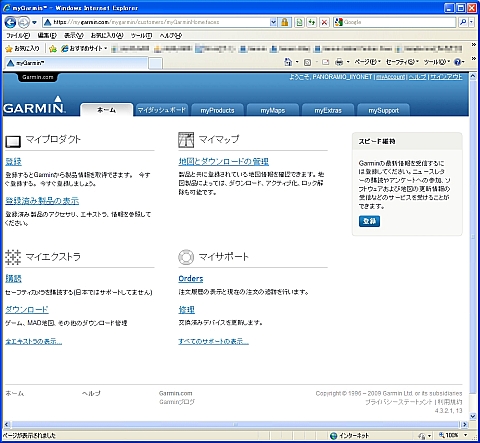Image resolution: width=480 pixels, height=443 pixels.
Task: Click the search magnifier icon
Action: (463, 22)
